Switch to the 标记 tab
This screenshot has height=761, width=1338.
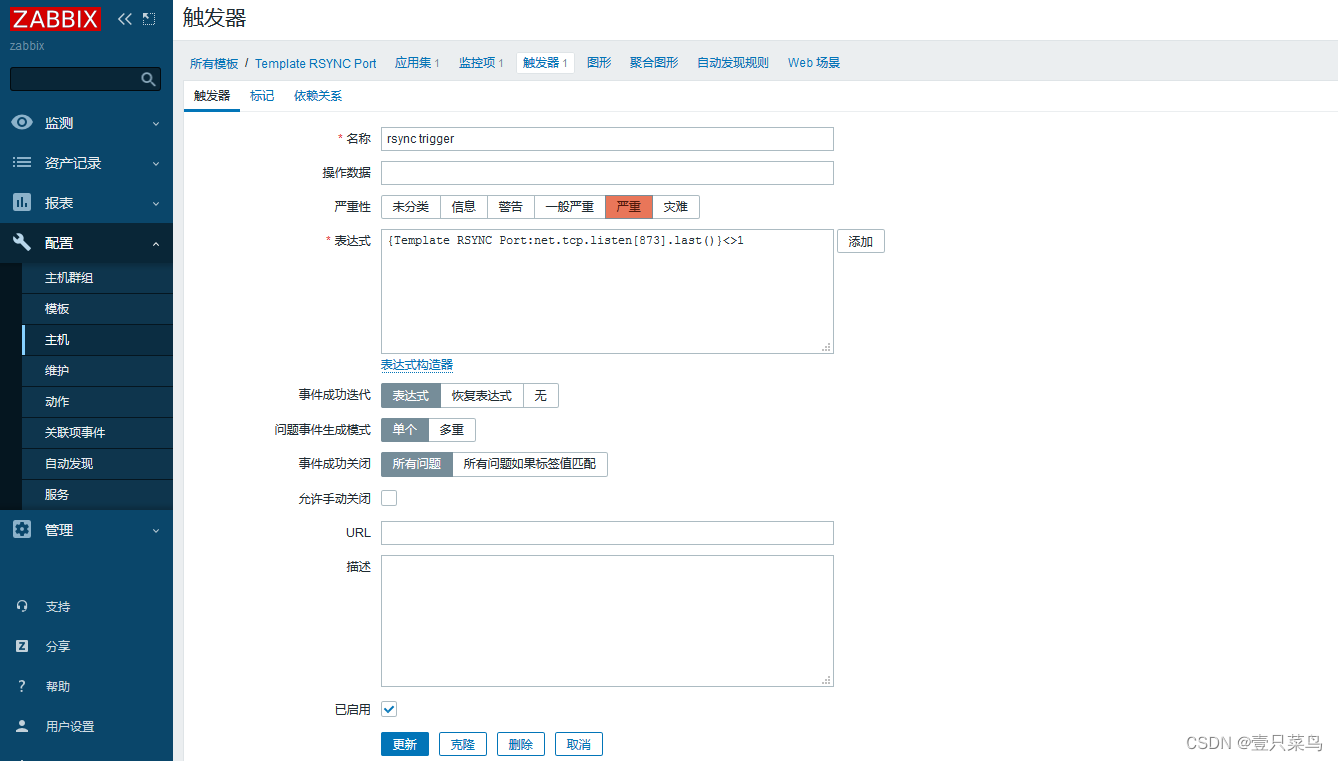262,96
